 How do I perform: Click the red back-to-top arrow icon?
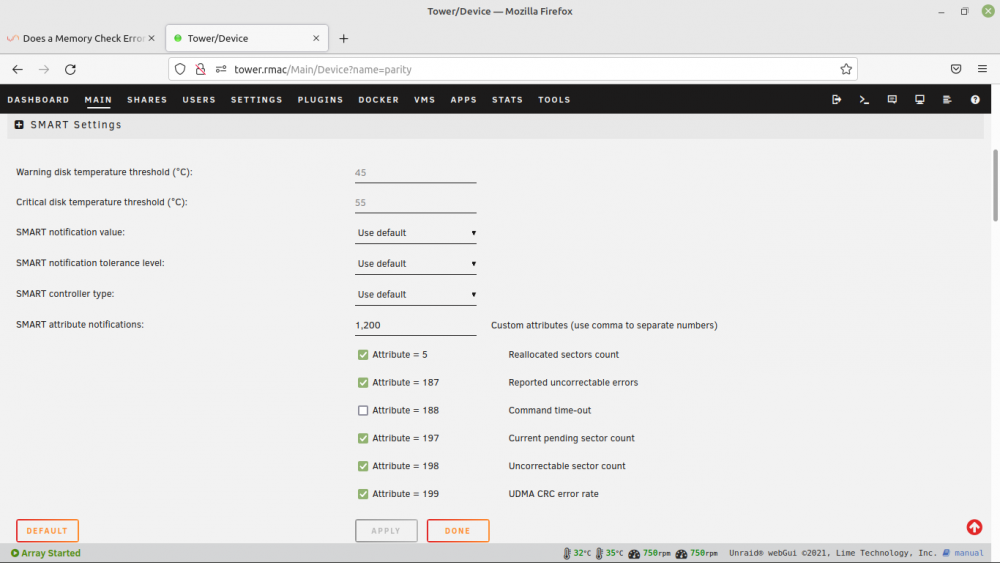pos(974,527)
